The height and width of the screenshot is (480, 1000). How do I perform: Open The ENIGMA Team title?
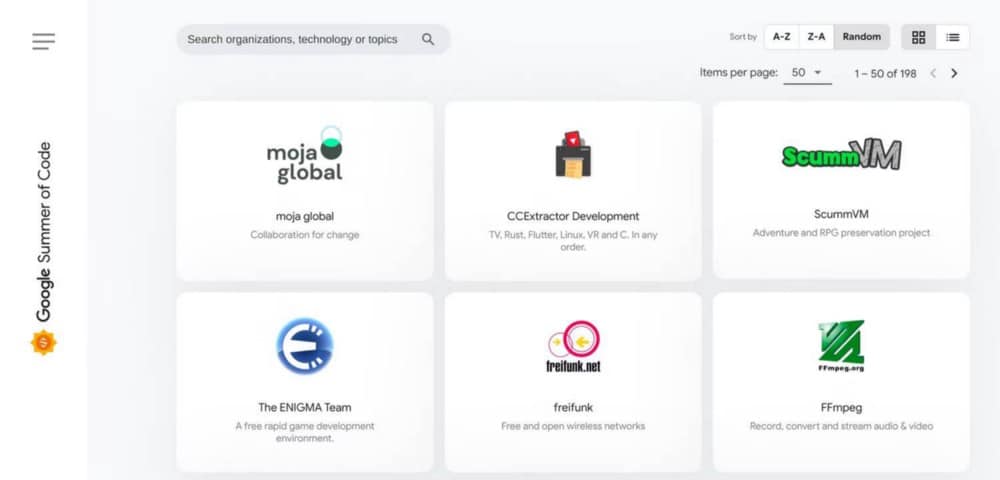click(305, 407)
